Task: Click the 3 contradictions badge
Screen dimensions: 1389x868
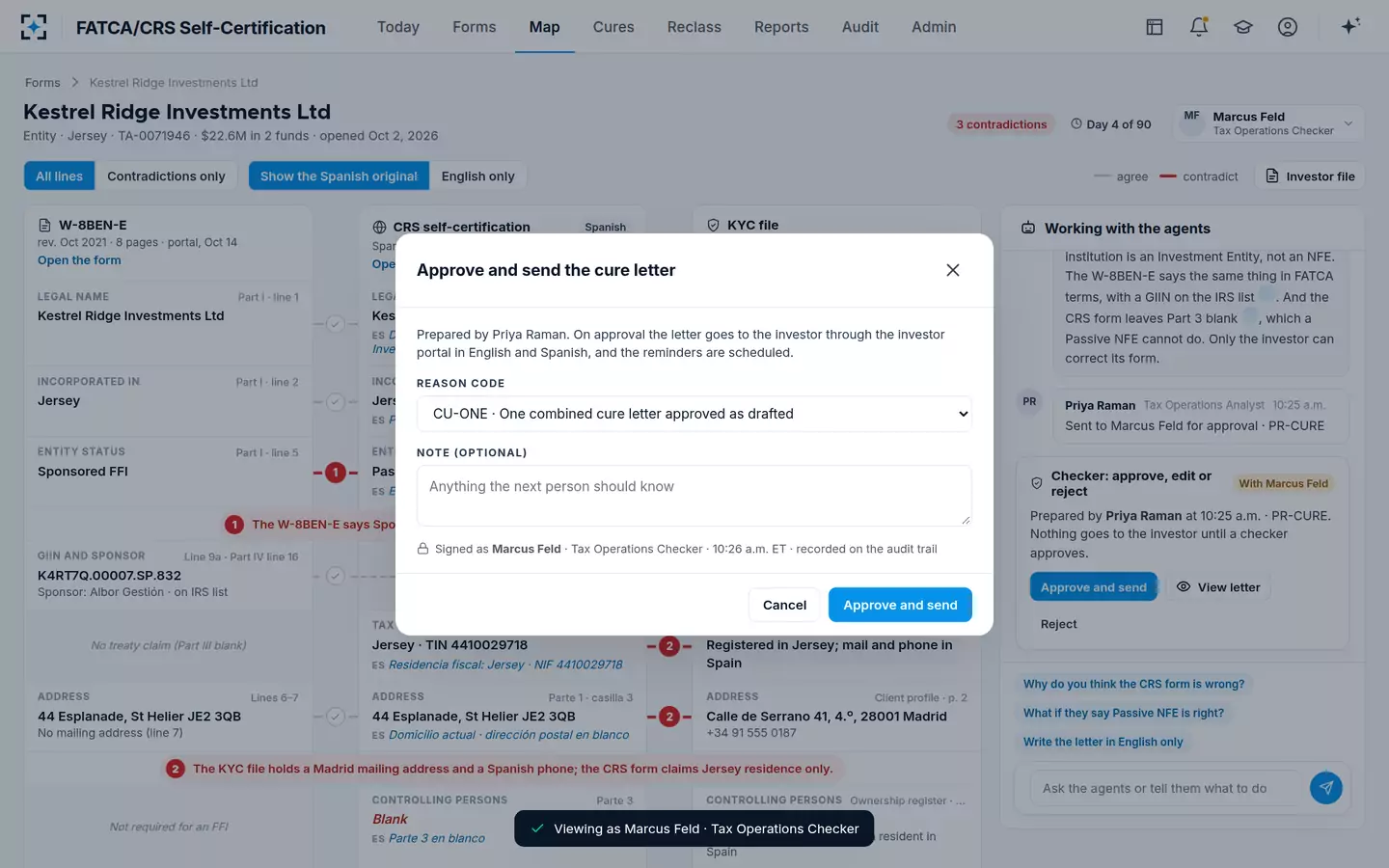Action: point(1001,124)
